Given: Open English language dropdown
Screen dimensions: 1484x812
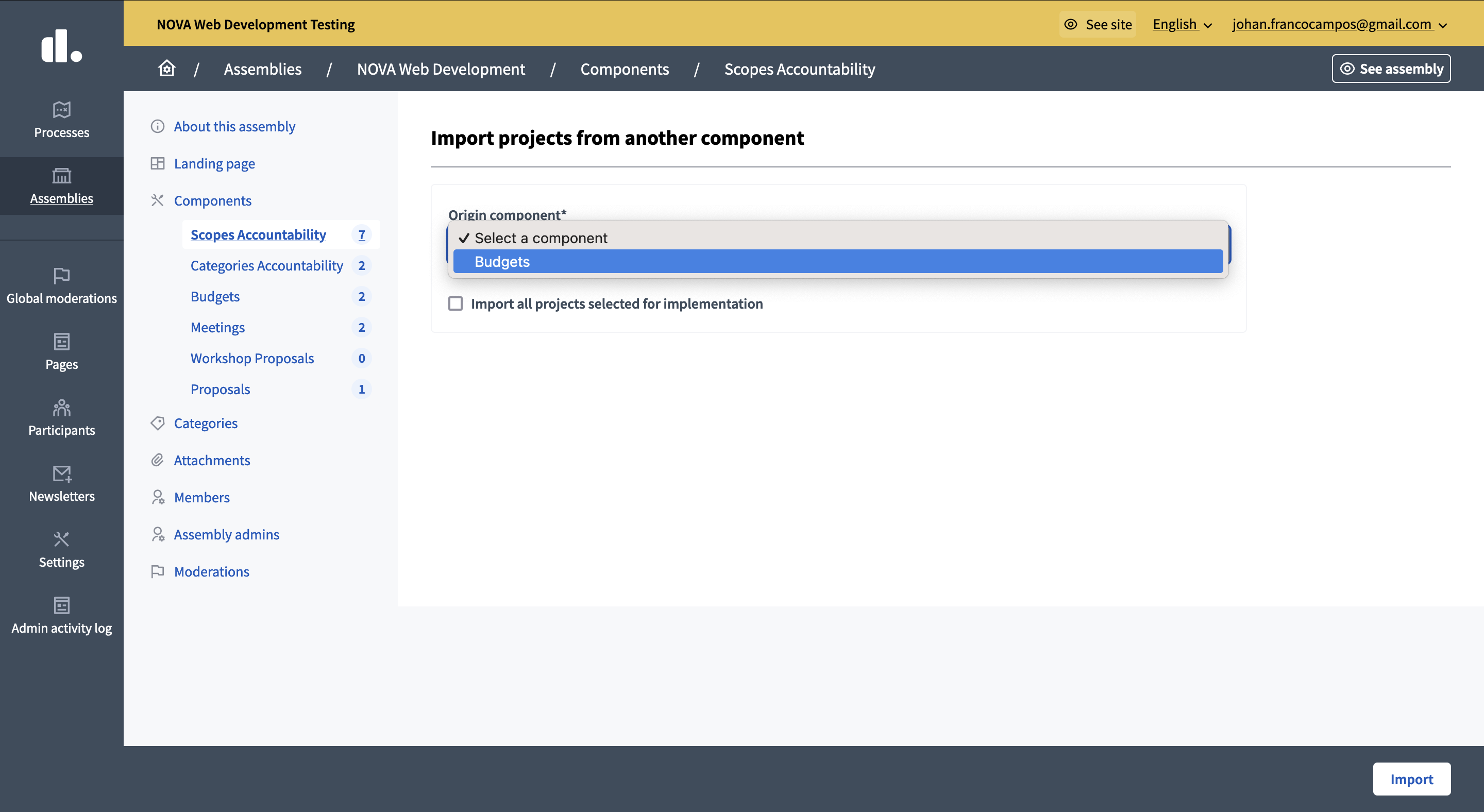Looking at the screenshot, I should point(1182,24).
